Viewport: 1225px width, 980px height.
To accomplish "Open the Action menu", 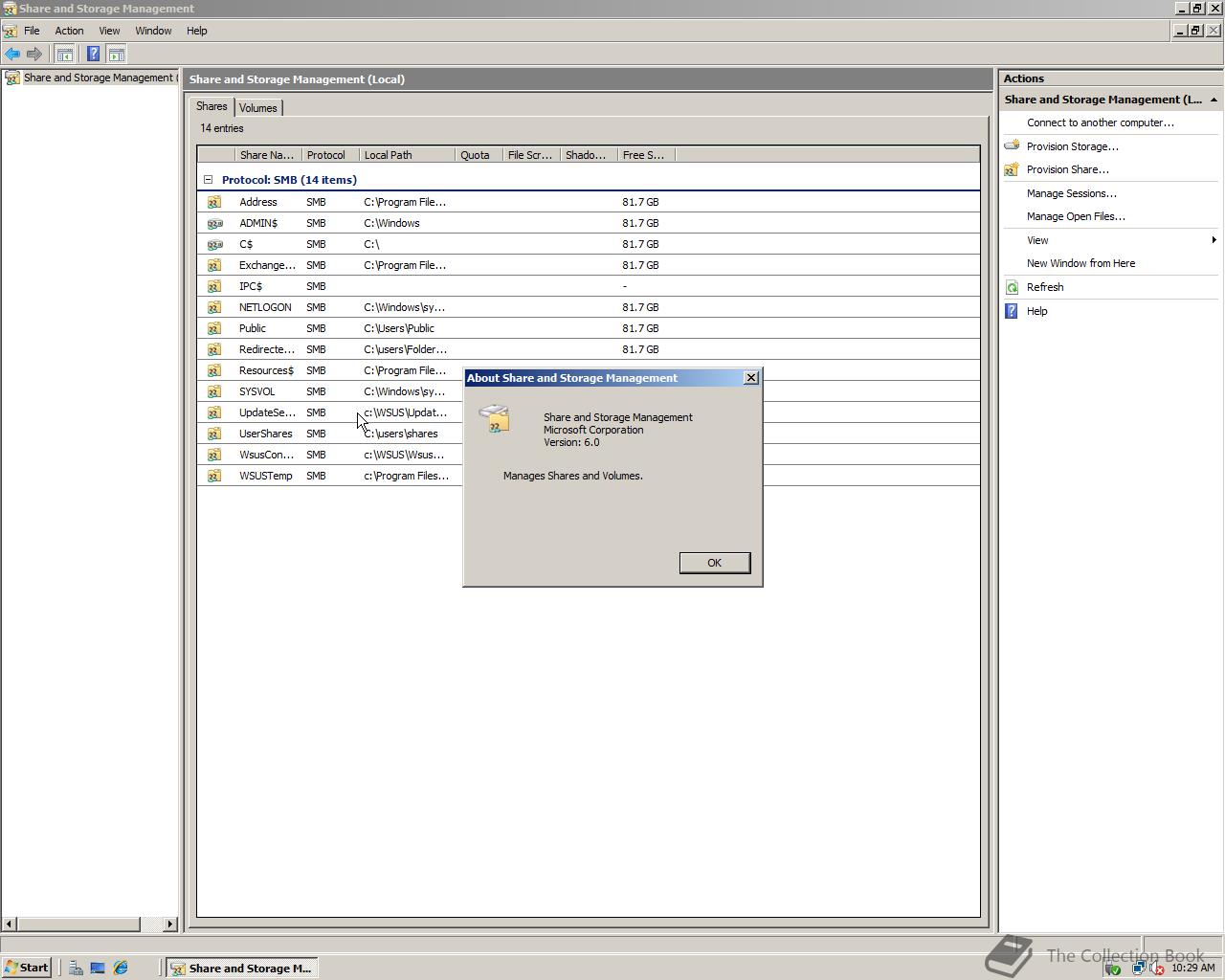I will click(x=69, y=31).
